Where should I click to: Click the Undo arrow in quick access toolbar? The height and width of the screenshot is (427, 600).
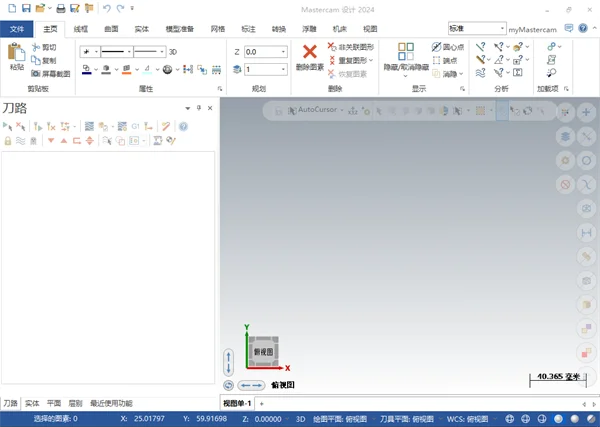pos(107,8)
